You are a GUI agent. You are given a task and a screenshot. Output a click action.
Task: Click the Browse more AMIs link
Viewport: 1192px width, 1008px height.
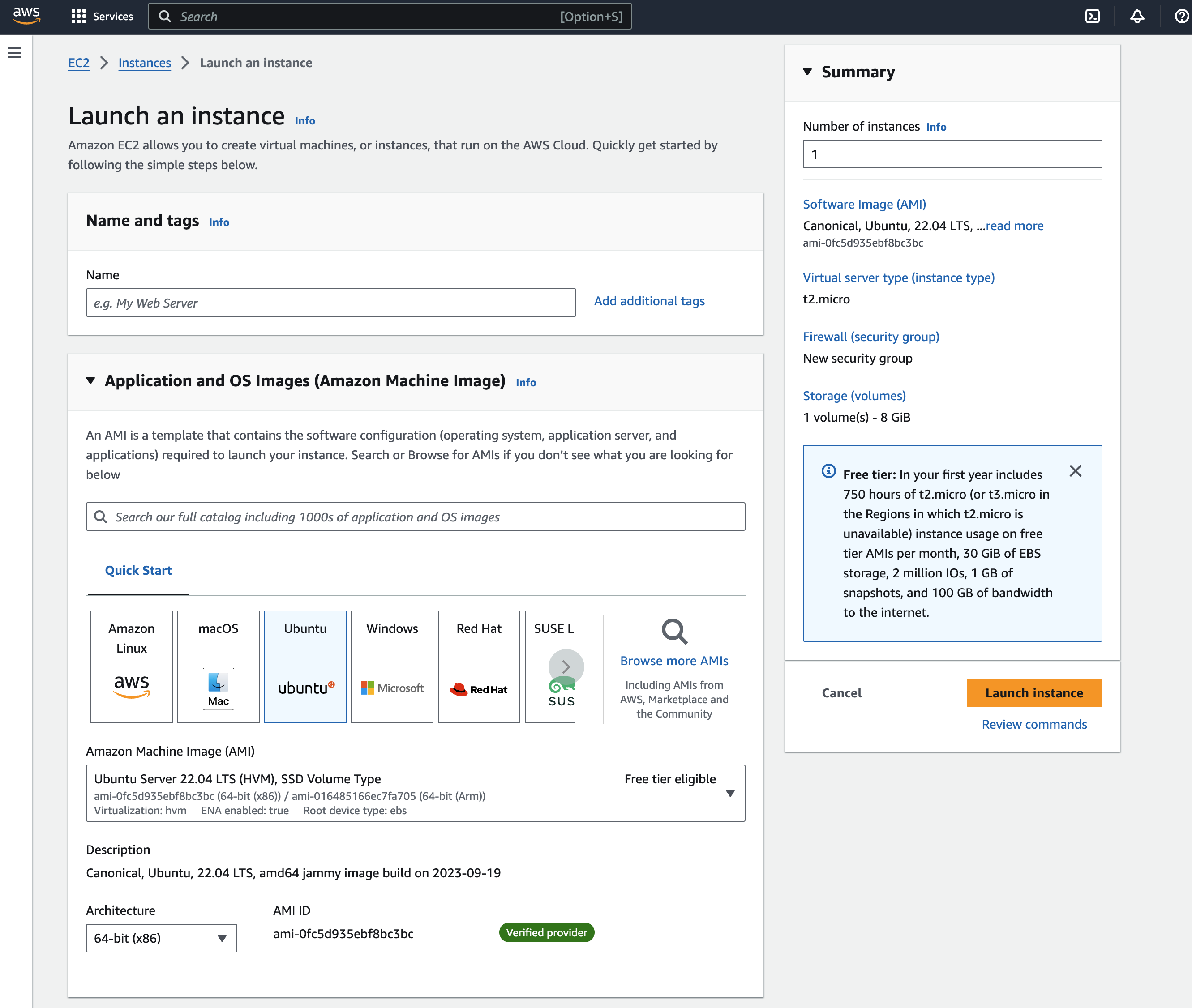674,661
